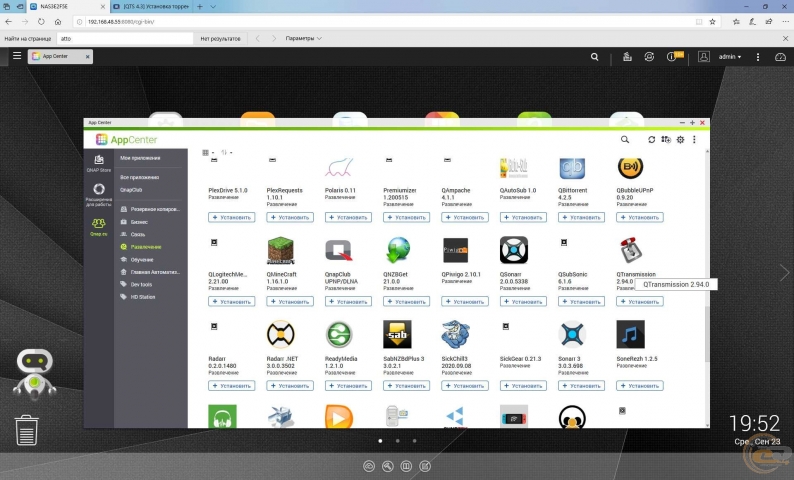This screenshot has width=794, height=480.
Task: Click the QPinigo app icon
Action: coord(455,250)
